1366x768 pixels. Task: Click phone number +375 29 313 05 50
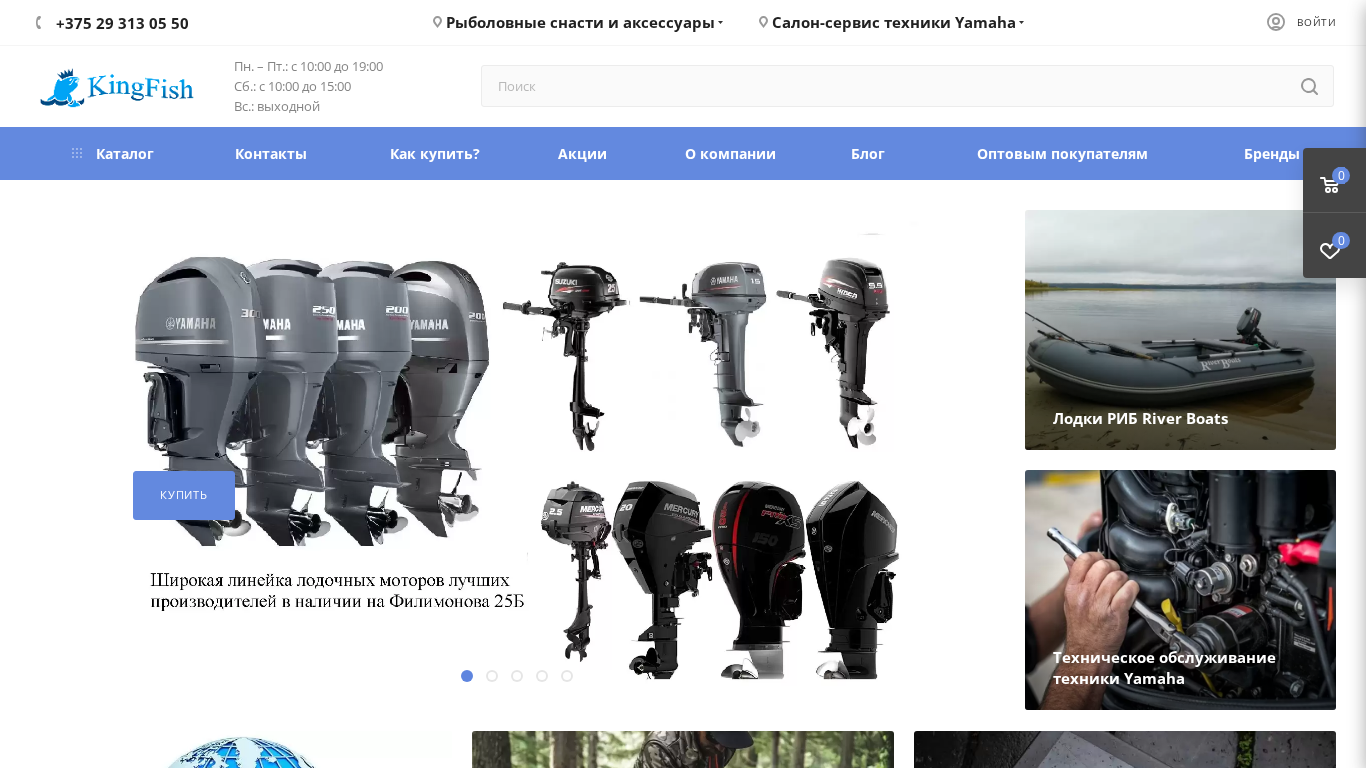pos(122,23)
